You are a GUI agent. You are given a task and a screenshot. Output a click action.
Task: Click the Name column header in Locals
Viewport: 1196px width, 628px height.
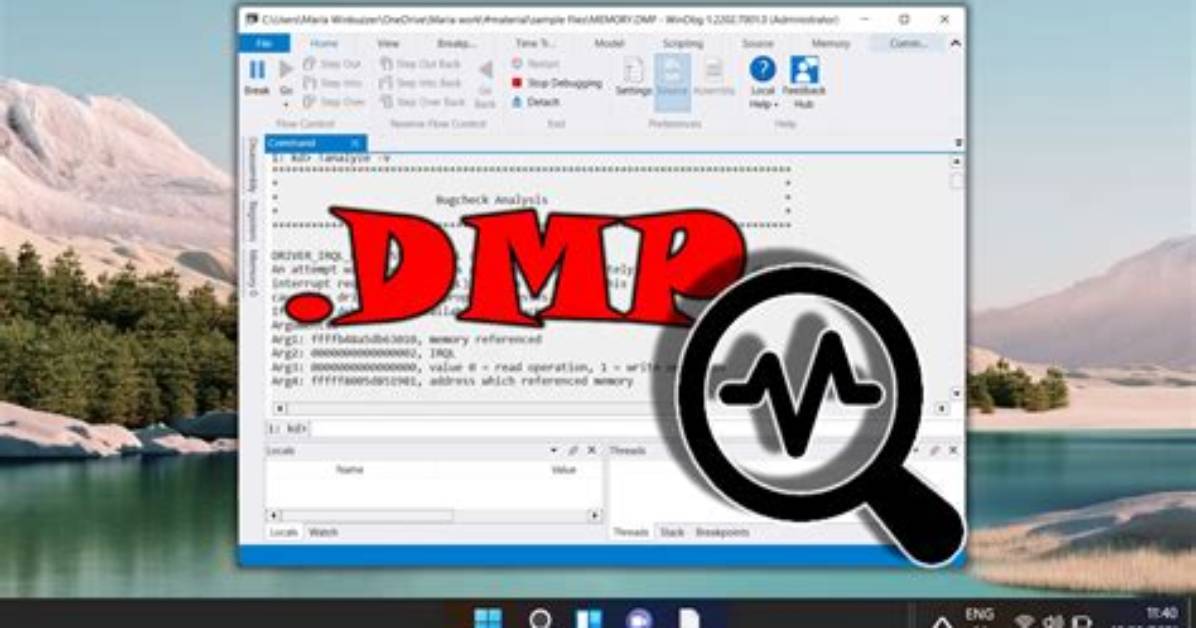[349, 470]
